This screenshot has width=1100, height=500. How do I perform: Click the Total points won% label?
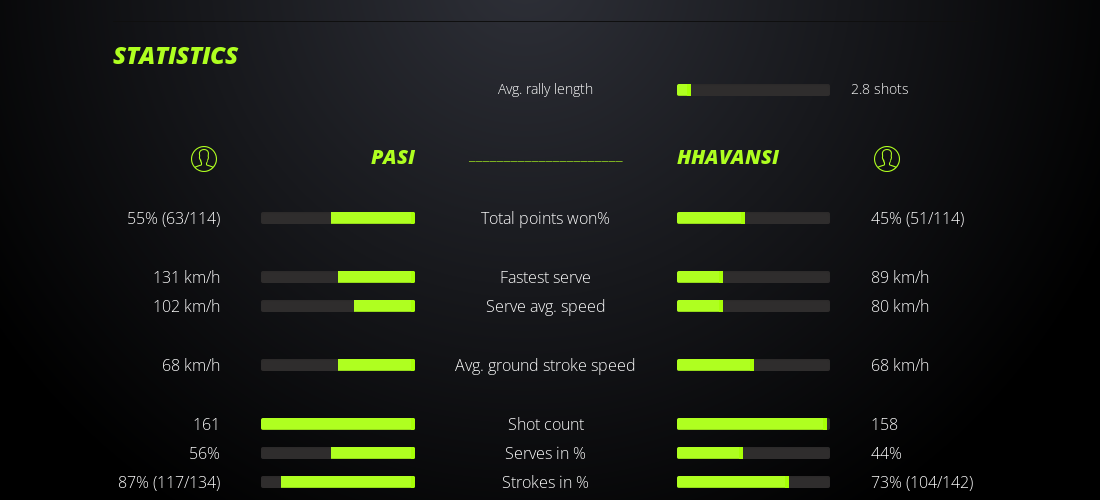coord(545,218)
